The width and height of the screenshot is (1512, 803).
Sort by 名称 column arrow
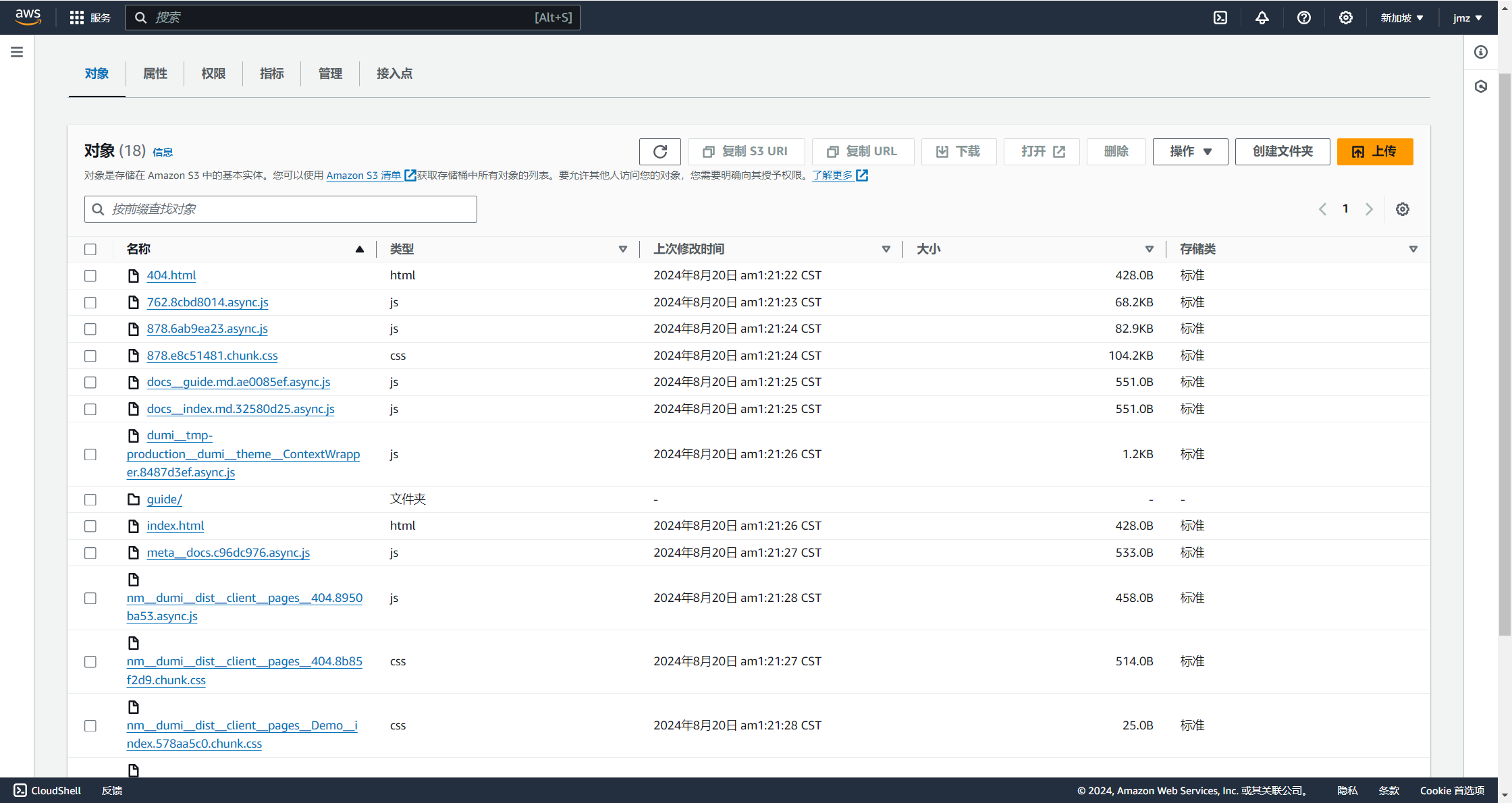(360, 249)
